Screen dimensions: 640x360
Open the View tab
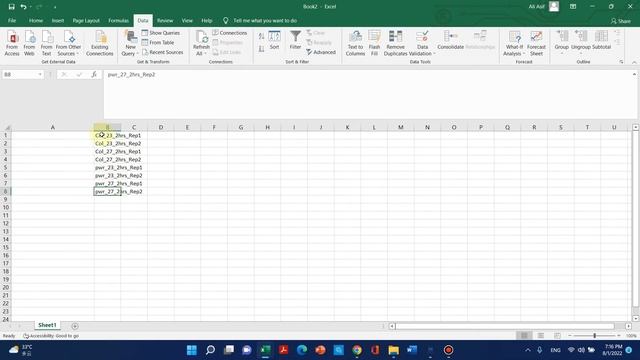pyautogui.click(x=187, y=20)
